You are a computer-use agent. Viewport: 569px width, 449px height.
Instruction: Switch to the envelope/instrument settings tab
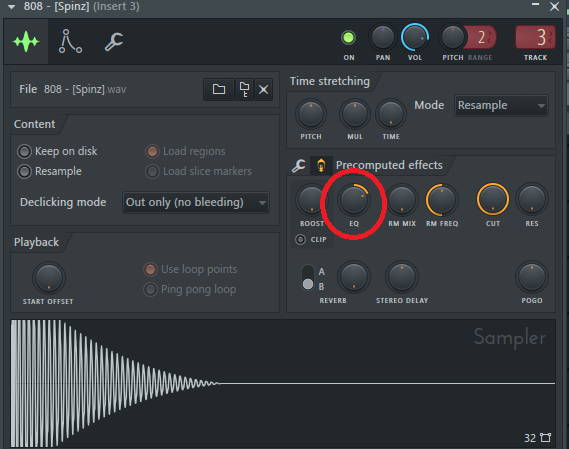pyautogui.click(x=70, y=42)
